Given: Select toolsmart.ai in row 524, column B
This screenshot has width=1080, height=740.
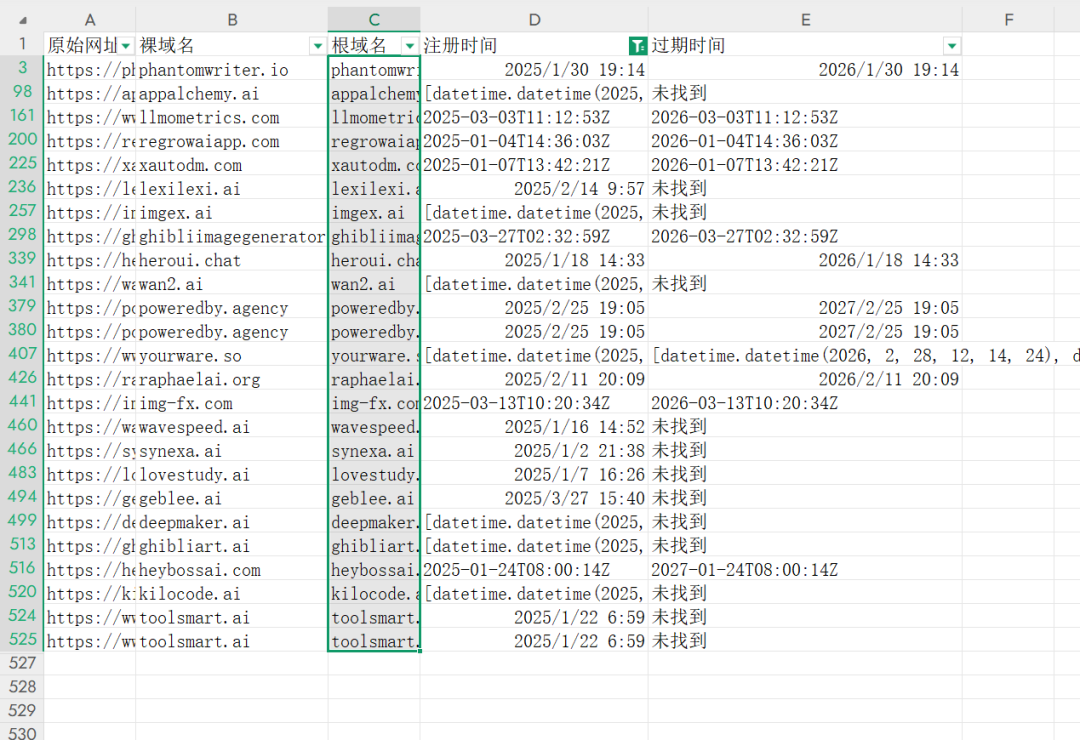Looking at the screenshot, I should [x=232, y=617].
